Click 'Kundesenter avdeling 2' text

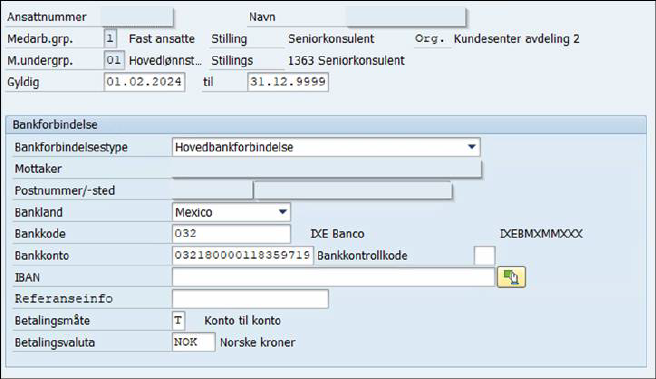coord(517,38)
